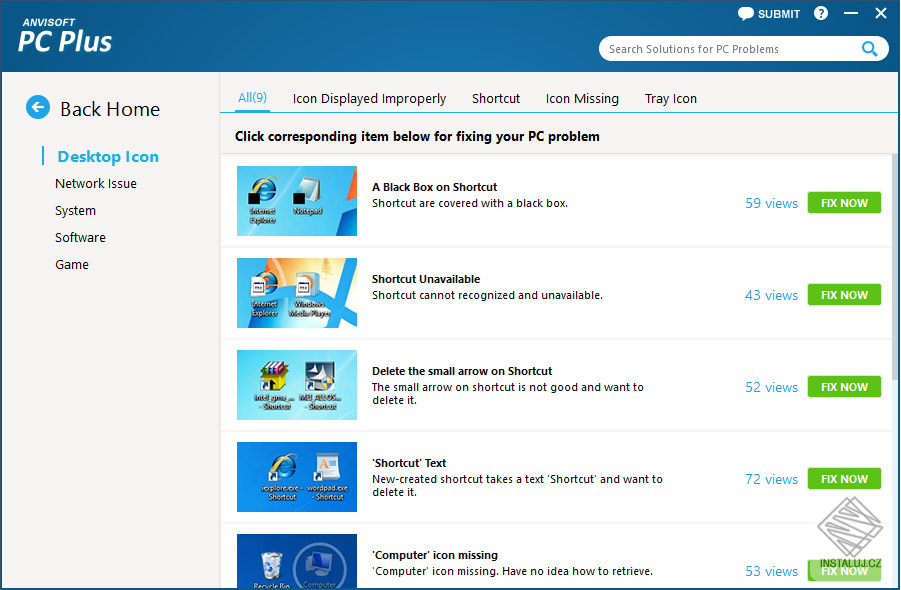Click the title ''Computer' icon missing'

click(x=435, y=555)
